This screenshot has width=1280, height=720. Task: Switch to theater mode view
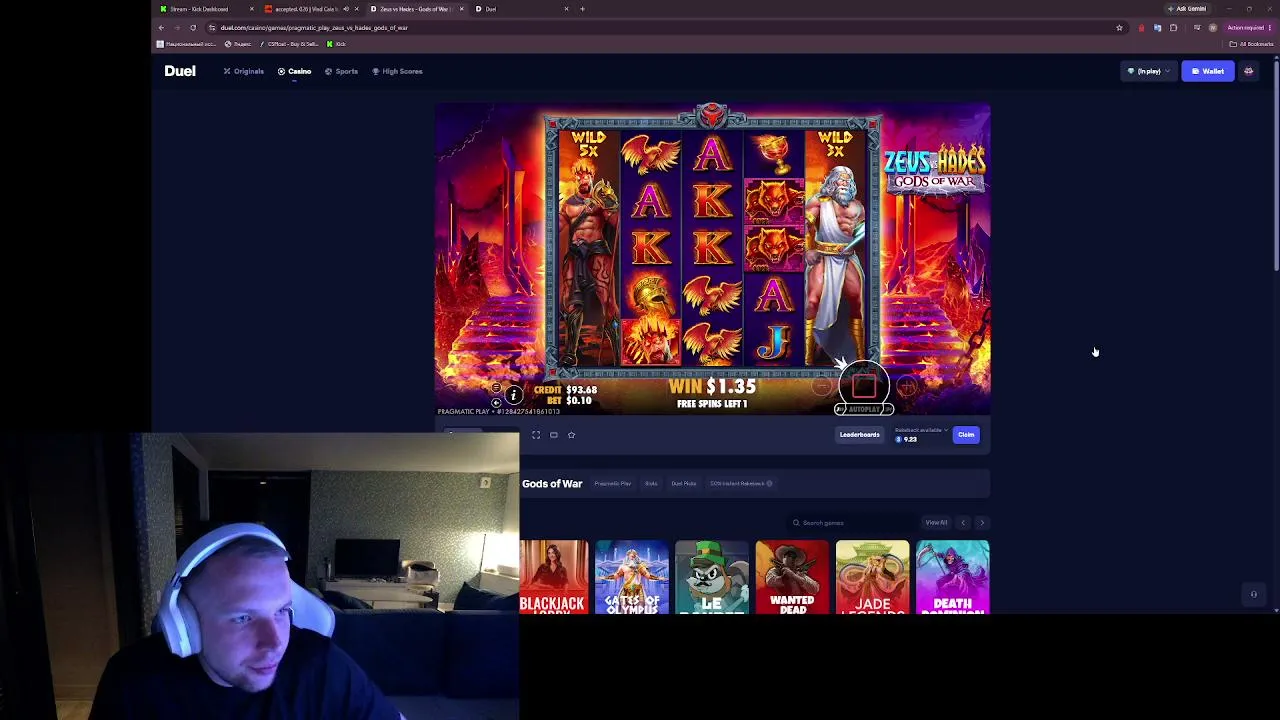click(x=553, y=435)
